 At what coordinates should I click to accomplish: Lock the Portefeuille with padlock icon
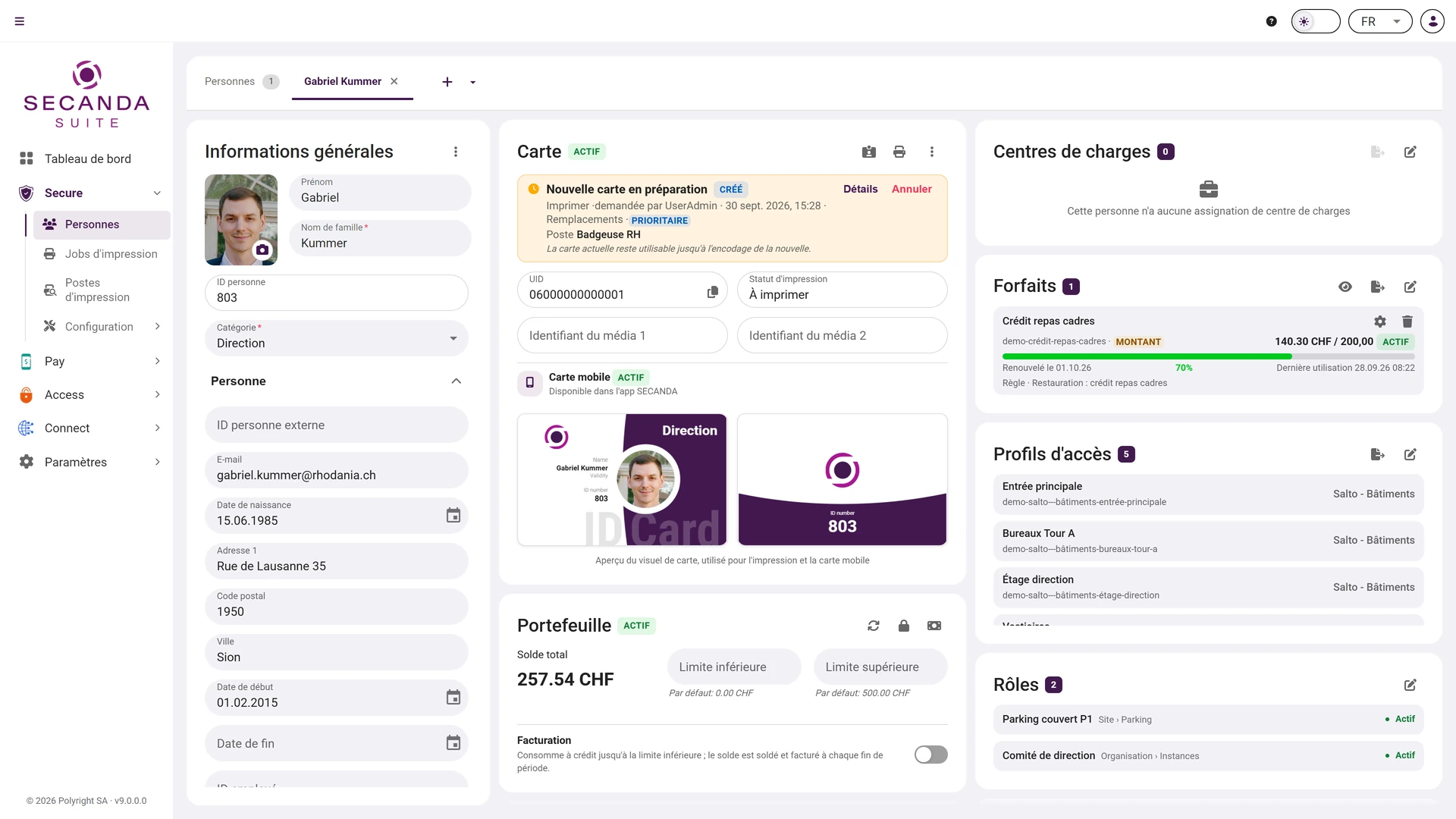(x=904, y=626)
